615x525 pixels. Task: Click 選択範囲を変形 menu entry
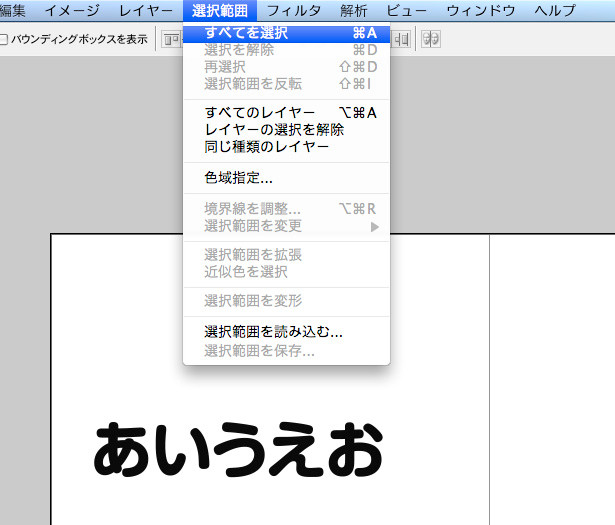286,301
